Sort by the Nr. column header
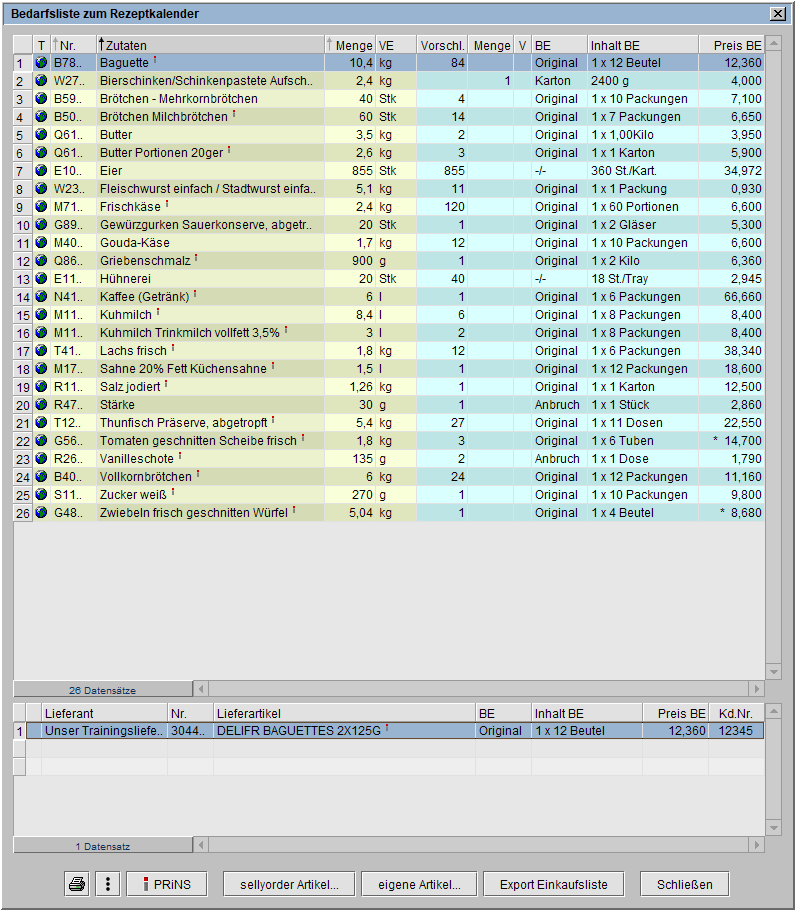 pyautogui.click(x=72, y=45)
